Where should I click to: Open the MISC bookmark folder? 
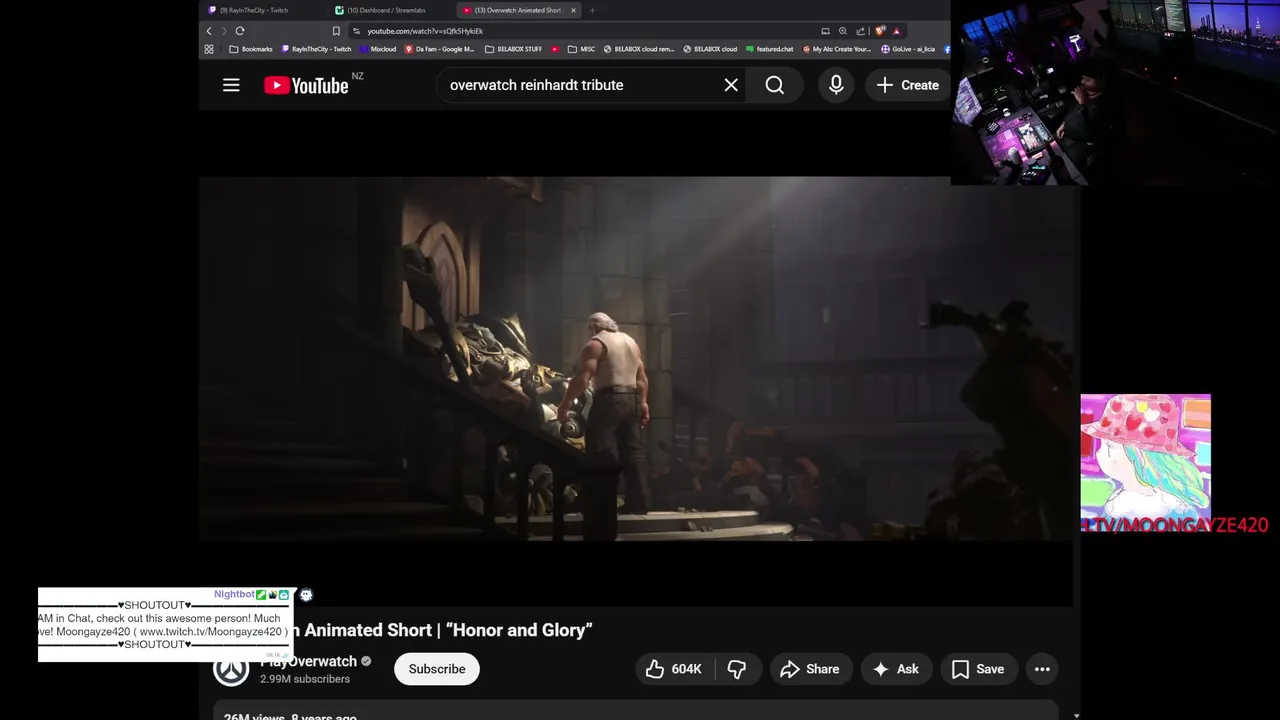(x=581, y=49)
